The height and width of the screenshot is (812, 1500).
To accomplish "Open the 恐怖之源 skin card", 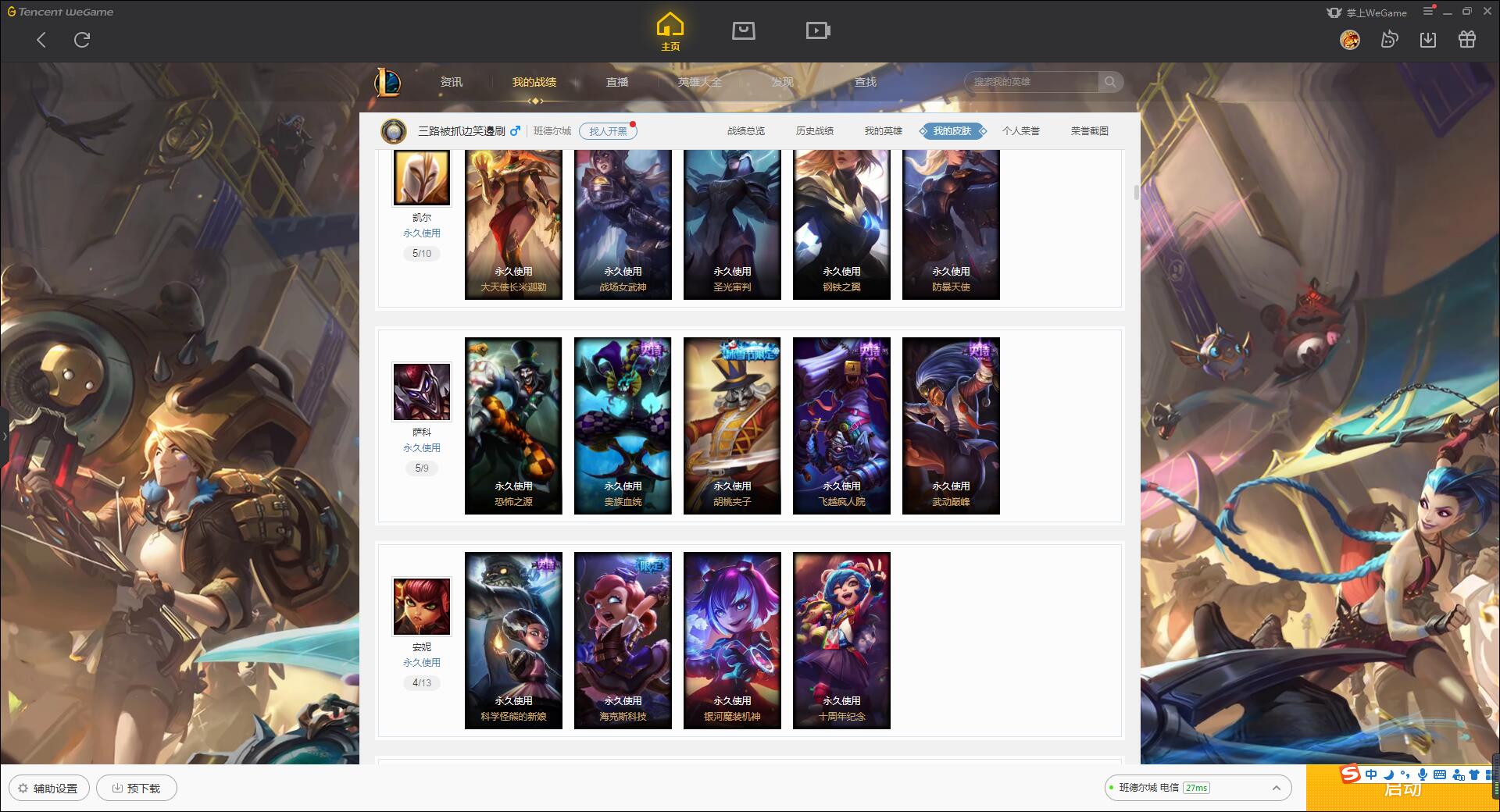I will [x=513, y=426].
